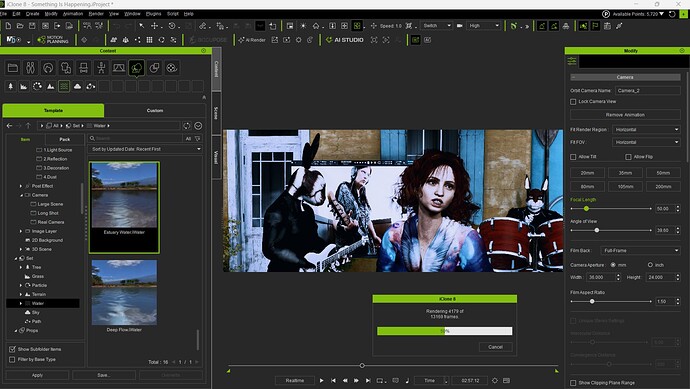Open the Plugins menu
690x389 pixels.
click(x=153, y=14)
